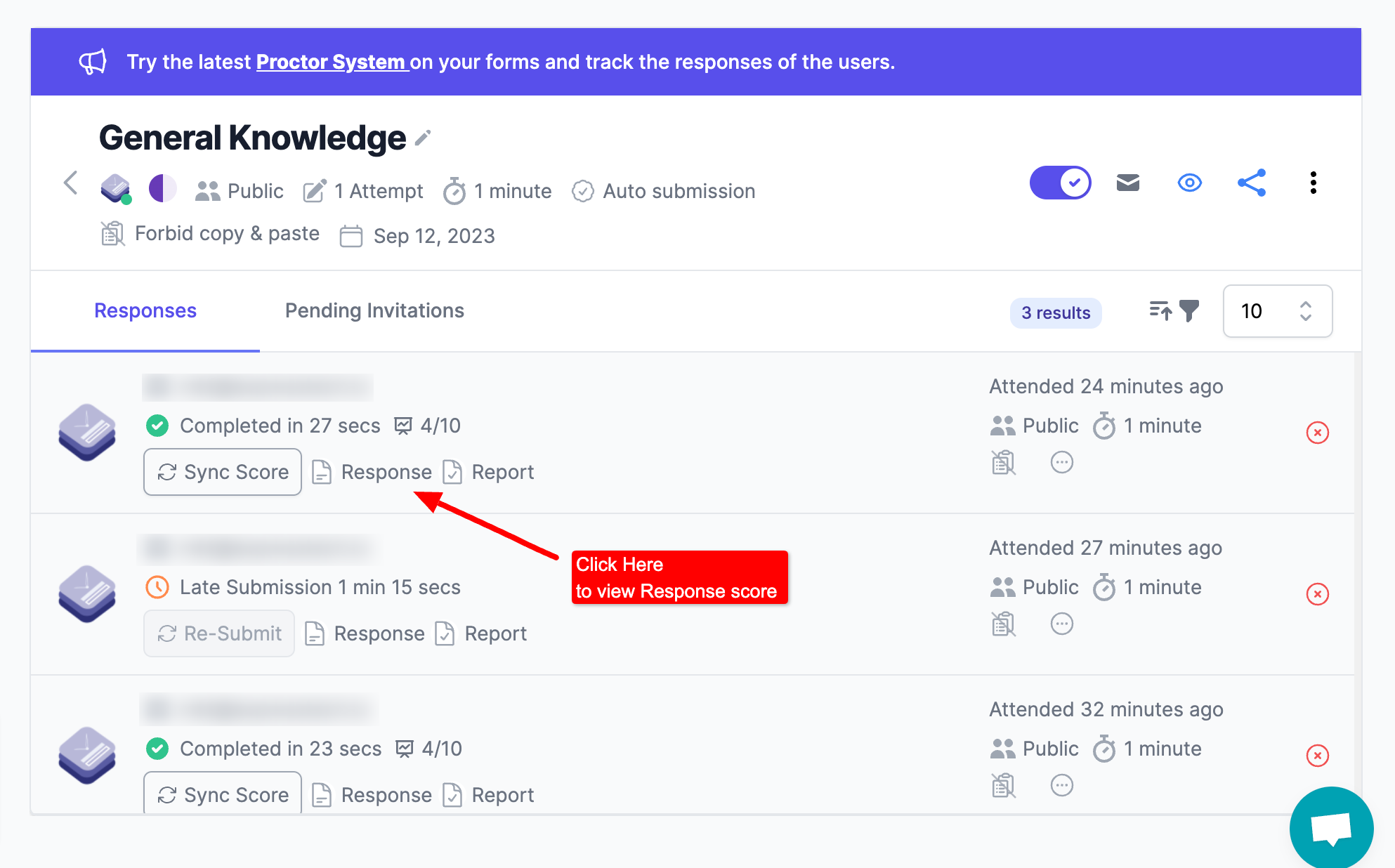The image size is (1395, 868).
Task: Click the edit pencil beside General Knowledge title
Action: 421,138
